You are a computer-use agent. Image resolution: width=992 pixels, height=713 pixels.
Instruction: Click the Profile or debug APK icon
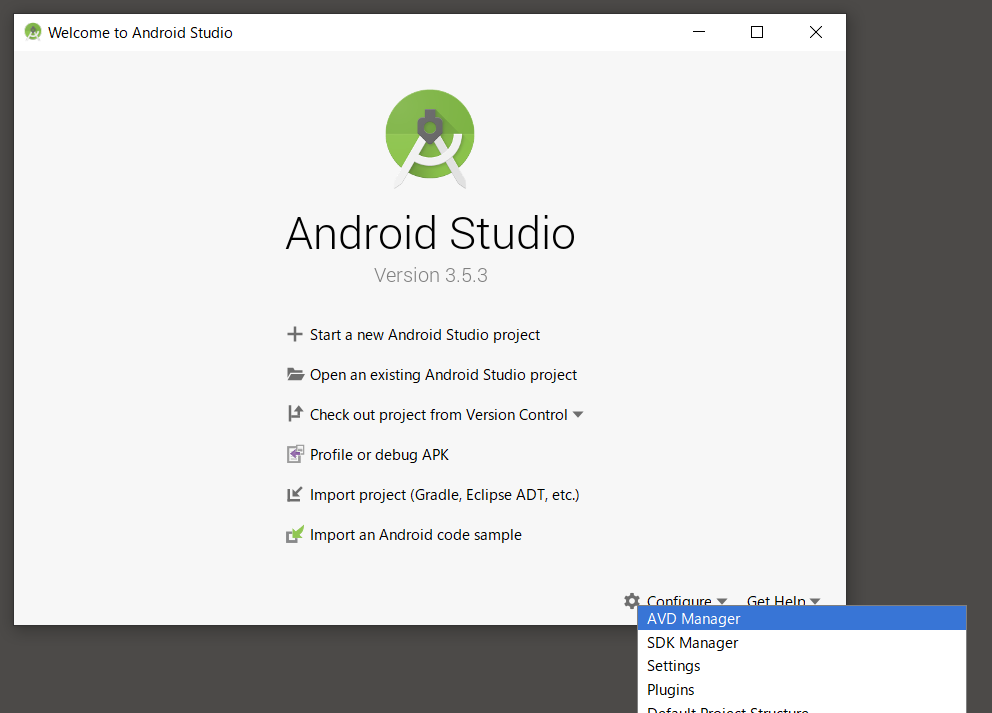click(x=295, y=454)
